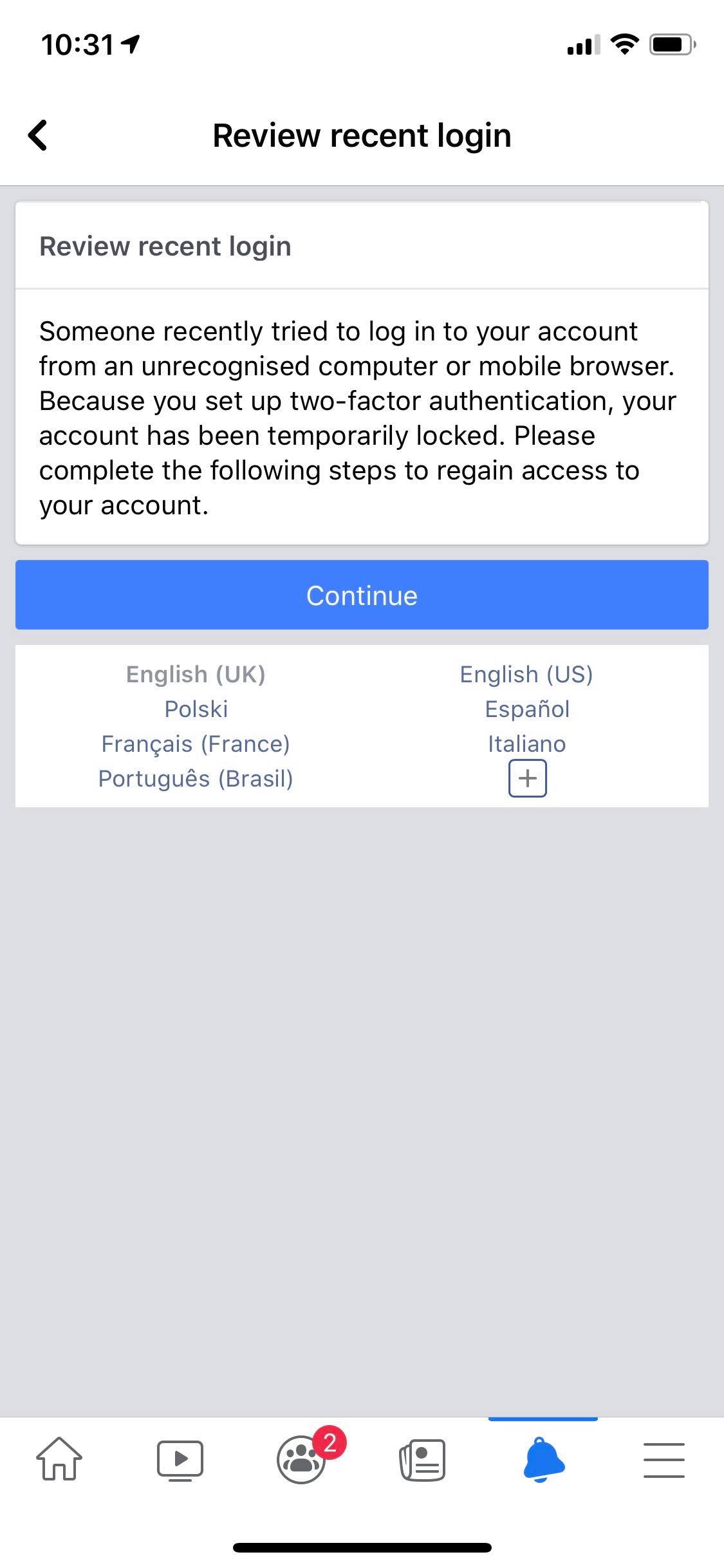The height and width of the screenshot is (1568, 724).
Task: Select English (UK) language
Action: [x=196, y=674]
